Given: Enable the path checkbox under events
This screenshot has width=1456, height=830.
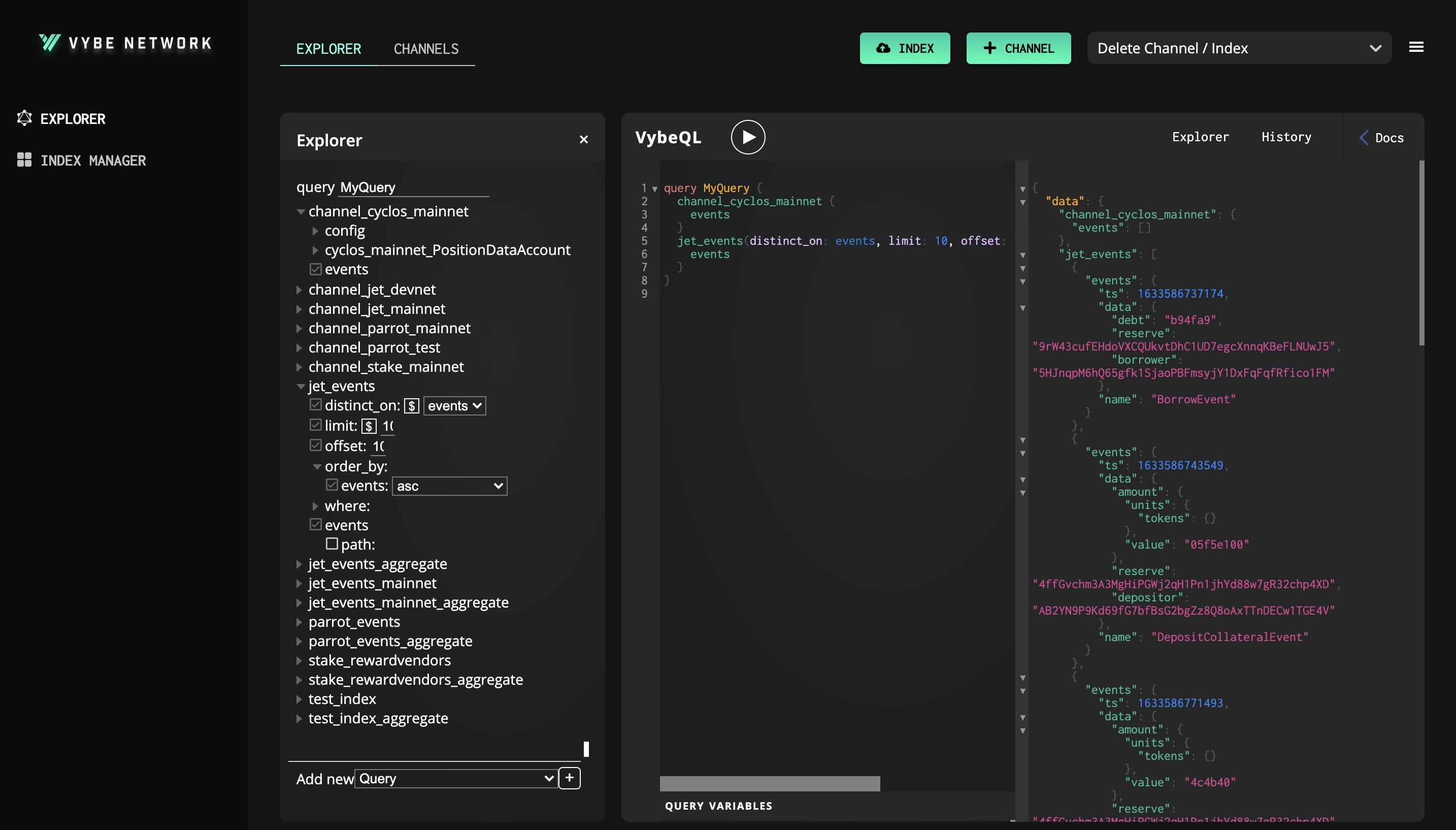Looking at the screenshot, I should pos(332,544).
